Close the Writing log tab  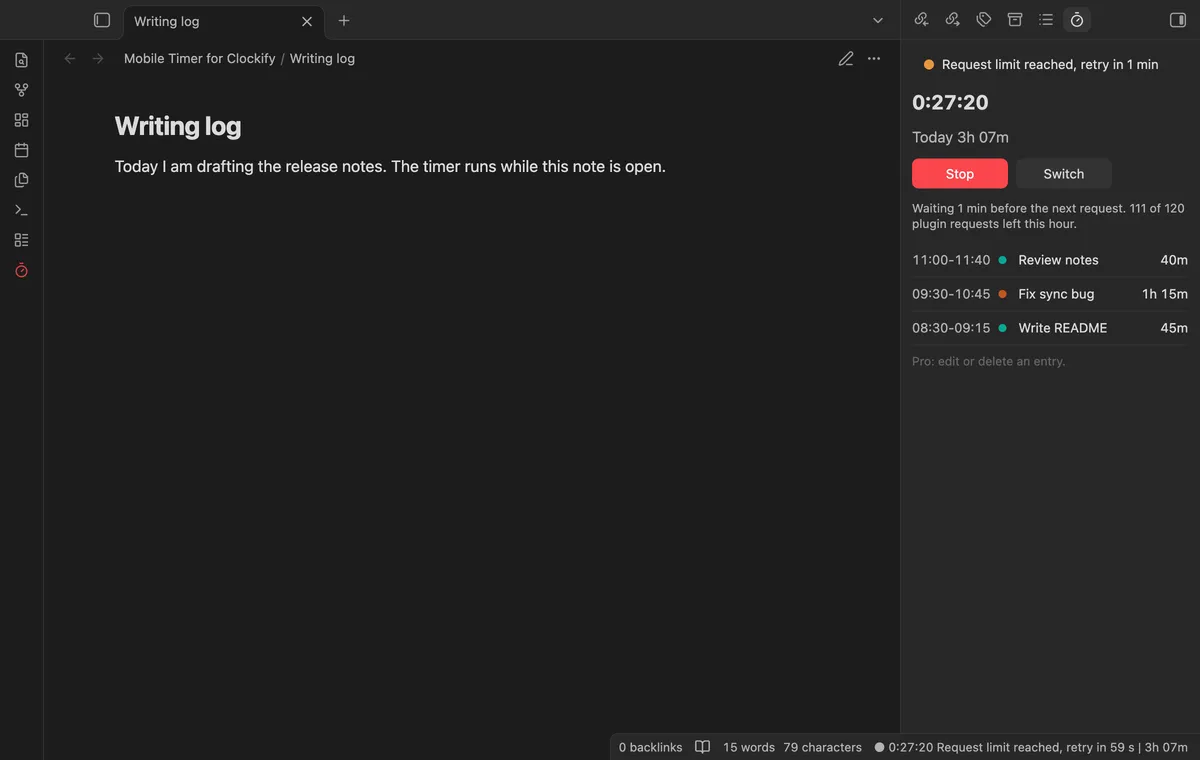pos(307,21)
